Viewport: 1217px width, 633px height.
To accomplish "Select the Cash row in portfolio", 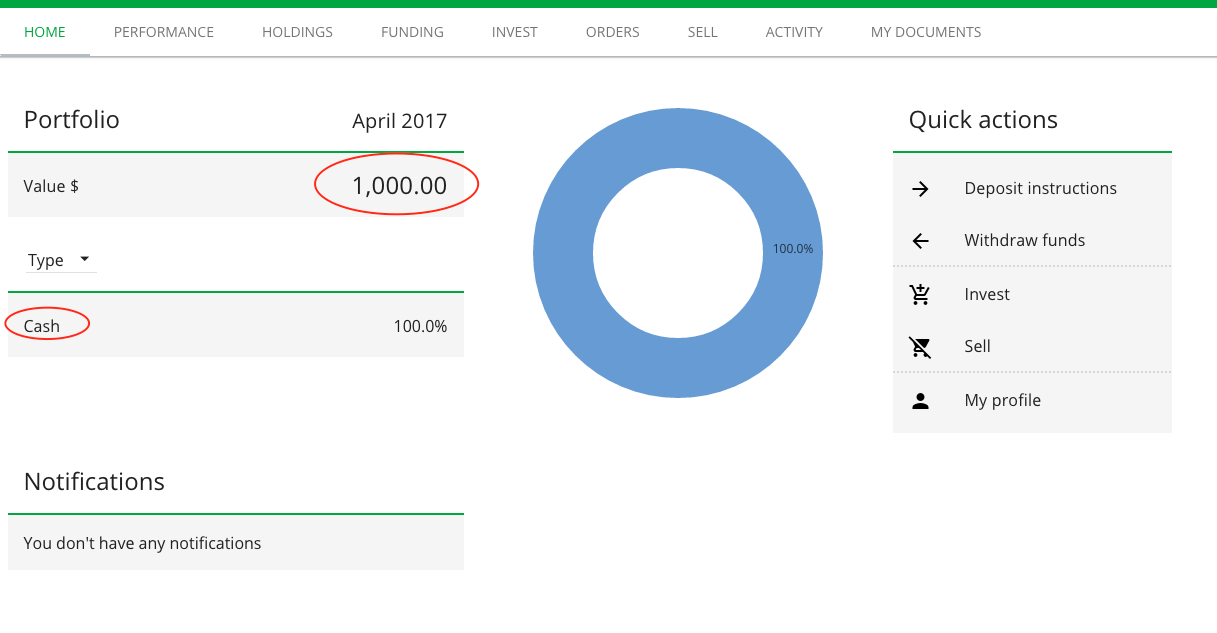I will pos(42,326).
